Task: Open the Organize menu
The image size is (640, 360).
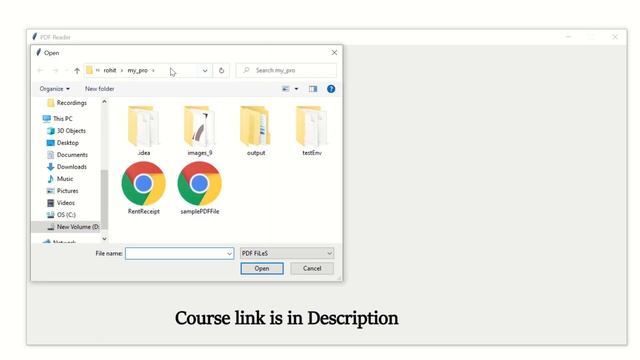Action: [54, 89]
